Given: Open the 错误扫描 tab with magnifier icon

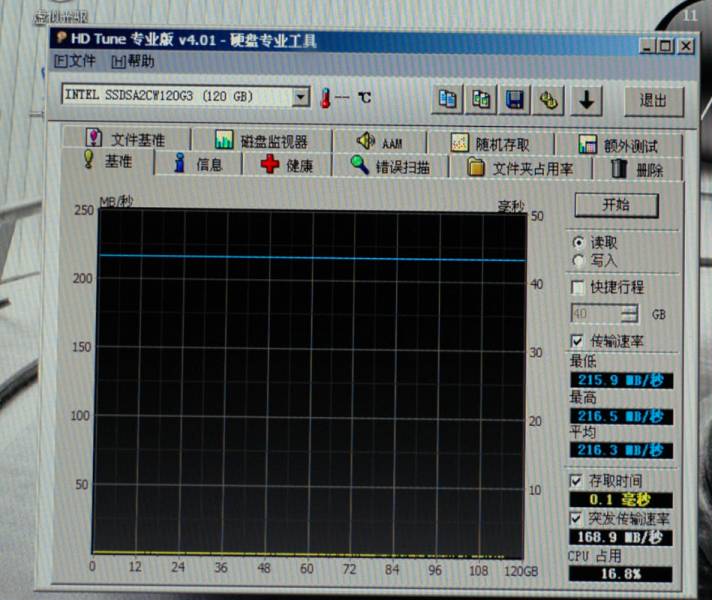Looking at the screenshot, I should click(x=391, y=167).
